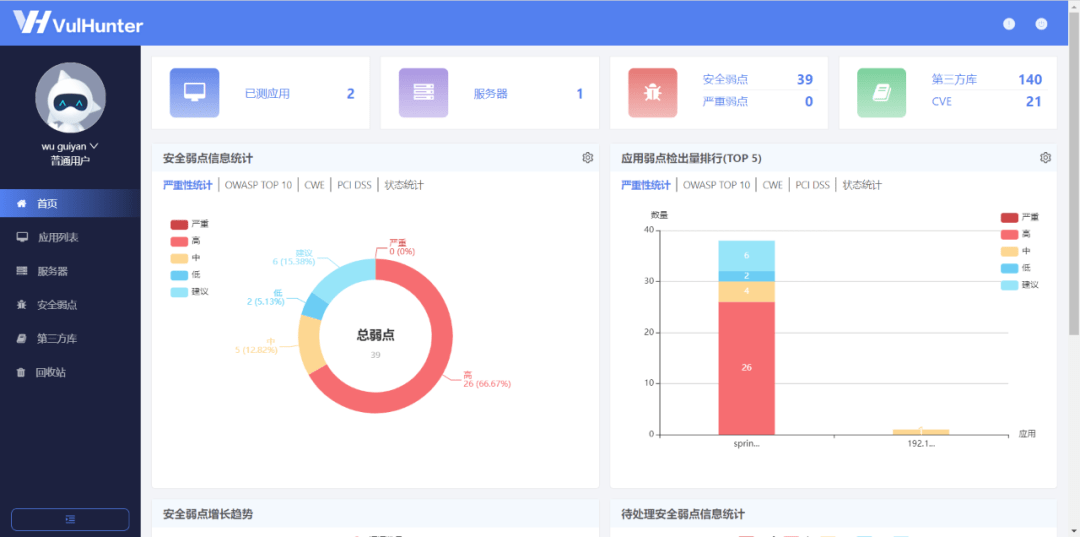Toggle 严重 legend swatch in bar chart
The width and height of the screenshot is (1080, 537).
click(1009, 218)
